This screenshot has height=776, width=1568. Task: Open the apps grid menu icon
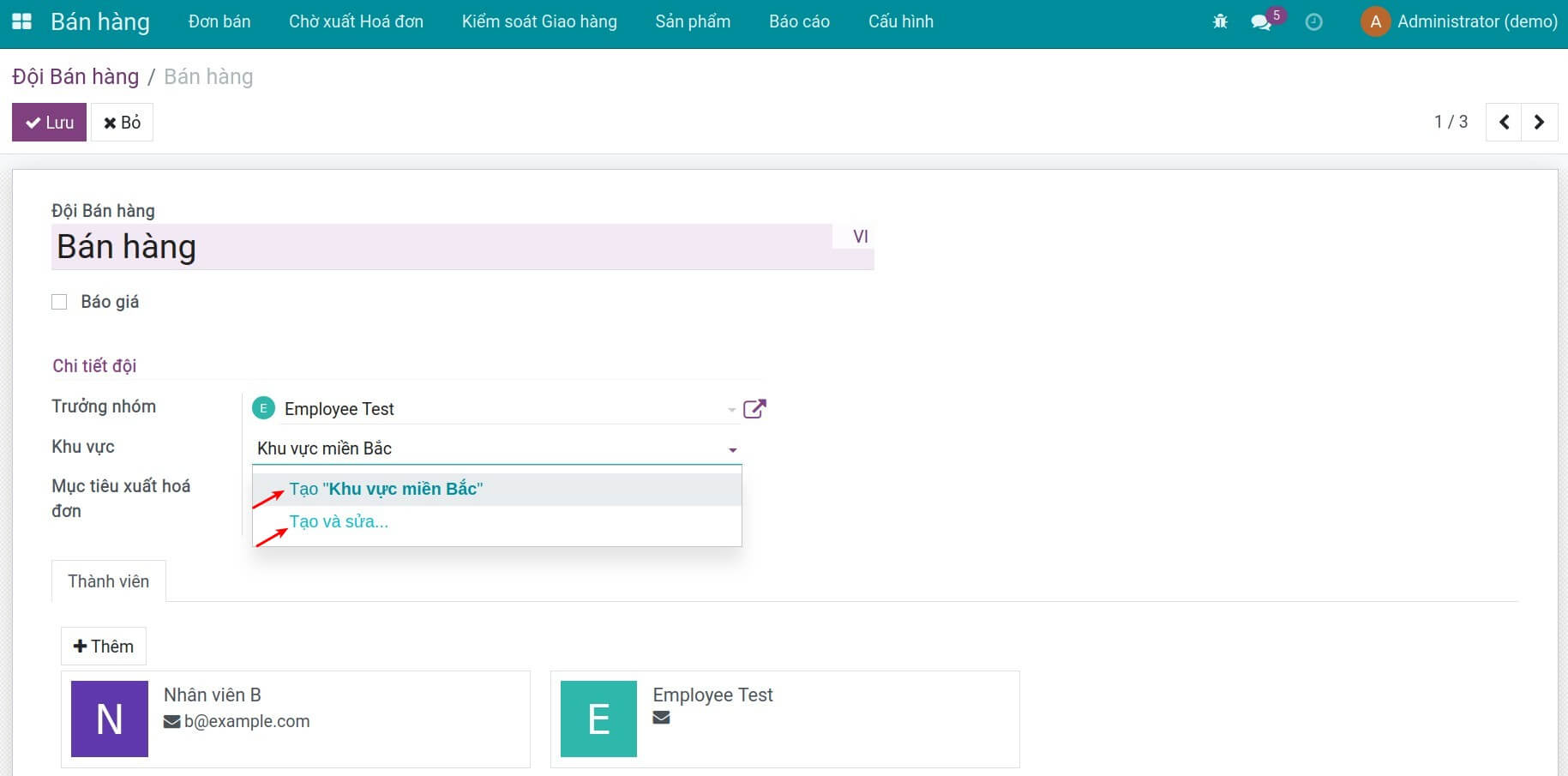coord(21,22)
